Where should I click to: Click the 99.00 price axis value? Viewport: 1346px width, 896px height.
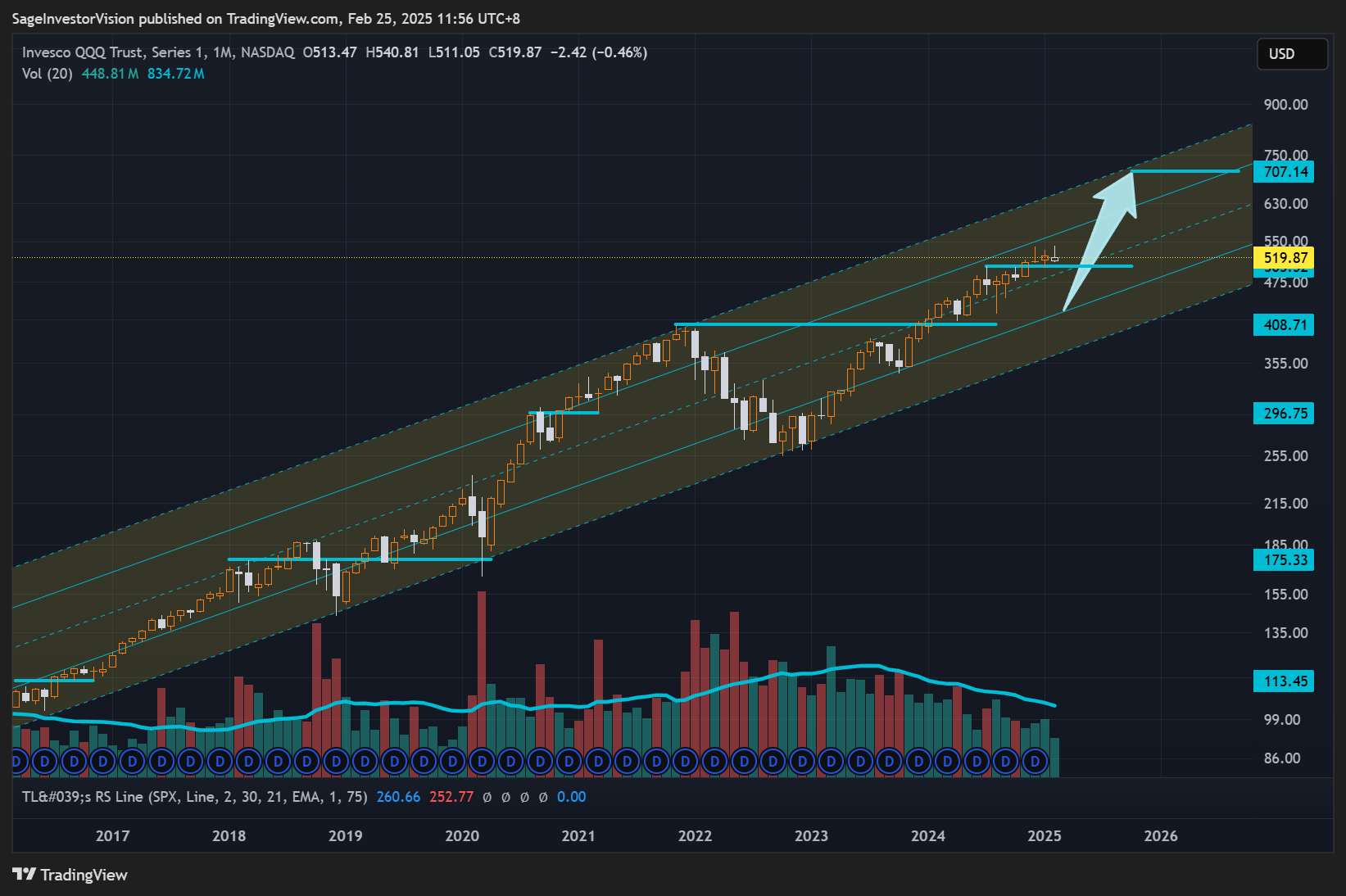1282,720
